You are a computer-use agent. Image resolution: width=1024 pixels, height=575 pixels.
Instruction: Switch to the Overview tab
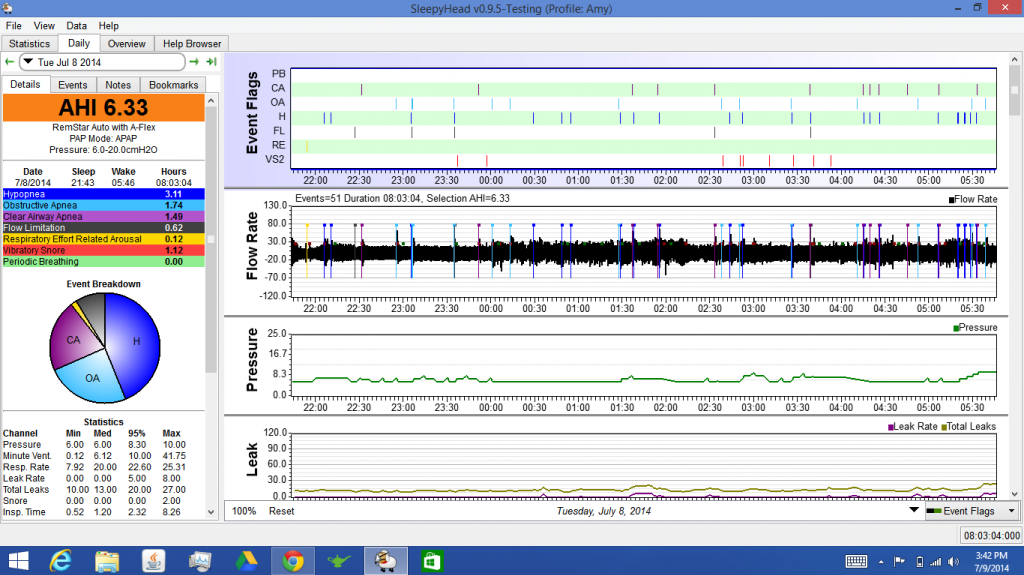tap(127, 44)
